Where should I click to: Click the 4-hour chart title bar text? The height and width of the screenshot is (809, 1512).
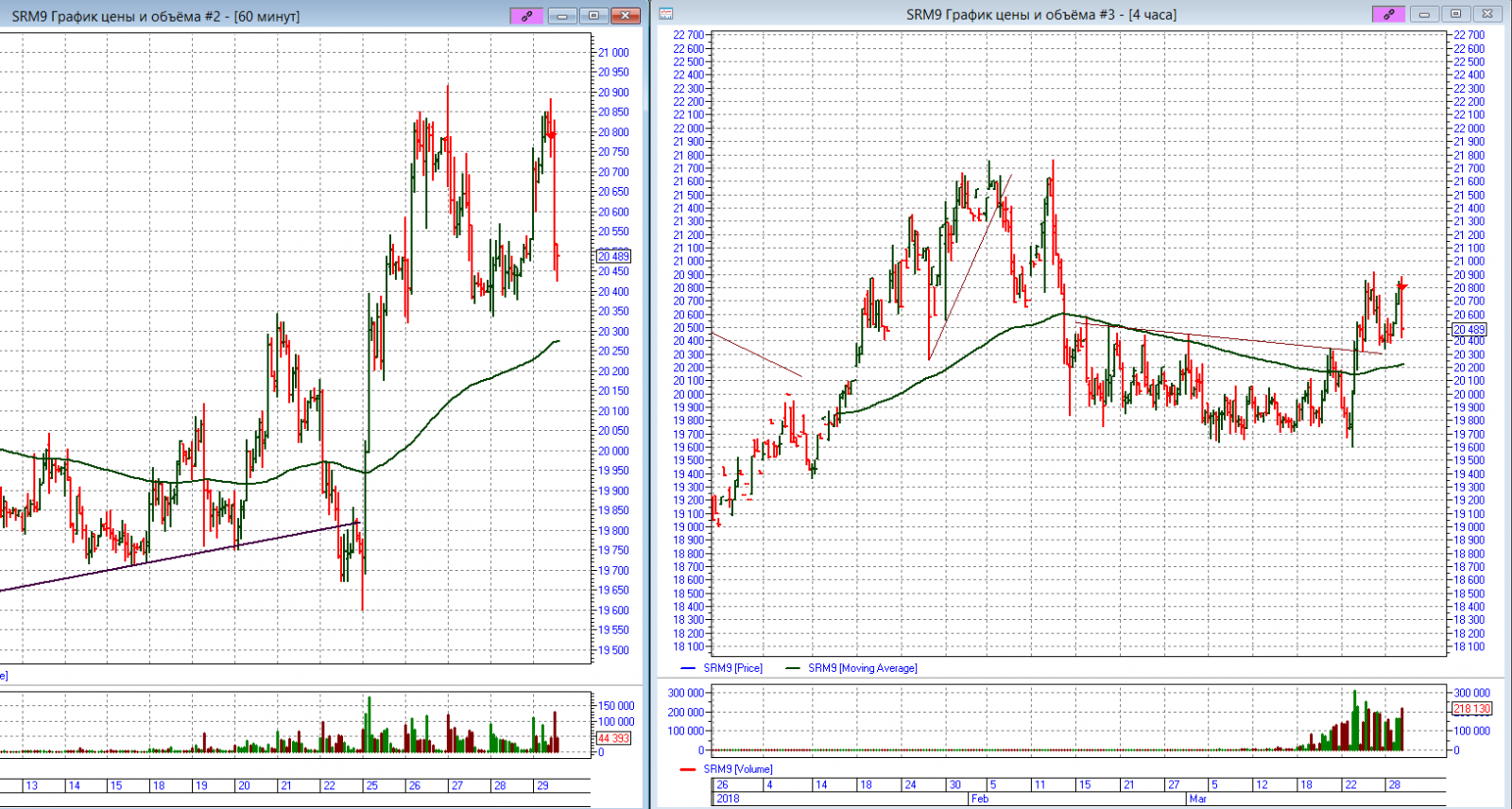tap(1040, 14)
